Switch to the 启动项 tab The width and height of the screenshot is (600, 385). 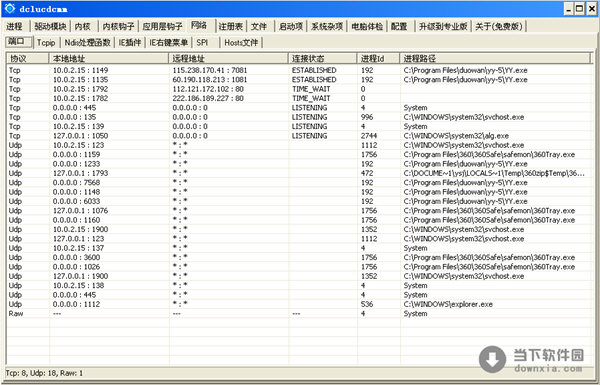pos(291,26)
